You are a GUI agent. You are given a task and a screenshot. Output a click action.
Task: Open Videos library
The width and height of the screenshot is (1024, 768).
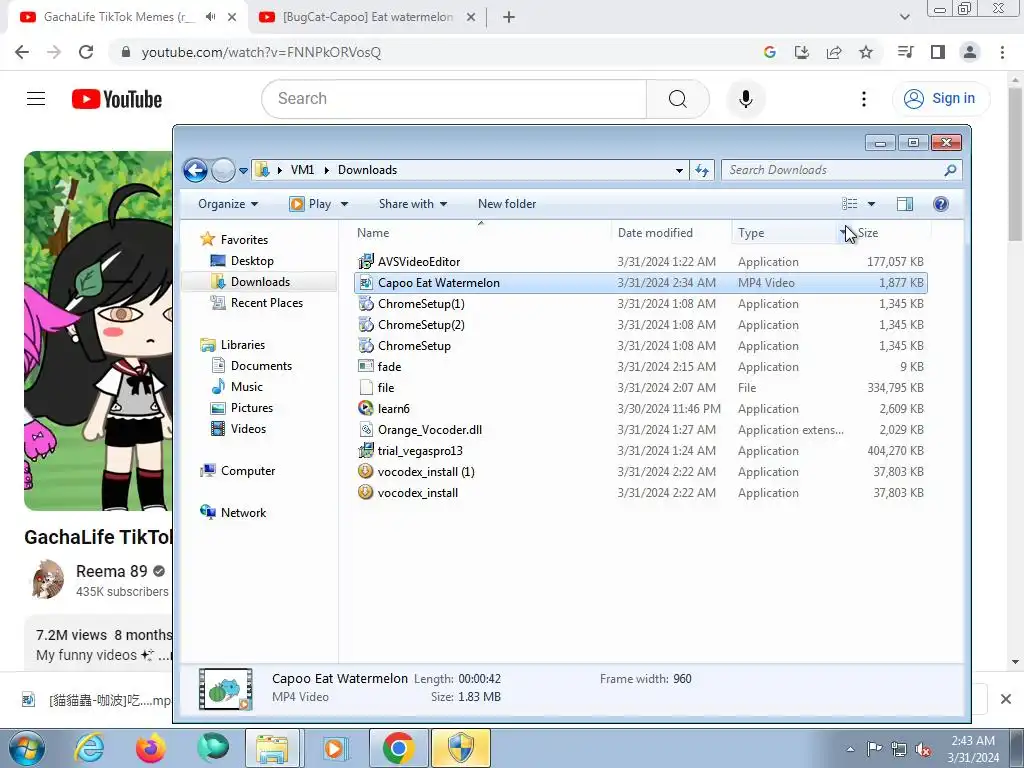248,428
